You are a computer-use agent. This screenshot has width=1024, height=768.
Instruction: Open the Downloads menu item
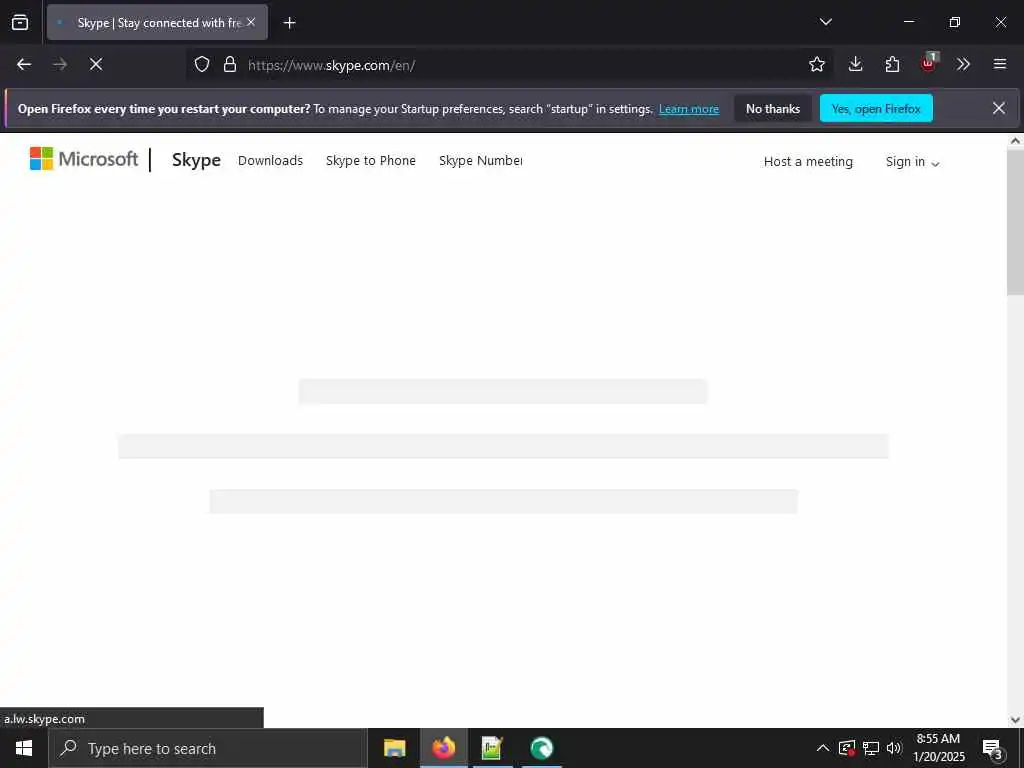[270, 161]
